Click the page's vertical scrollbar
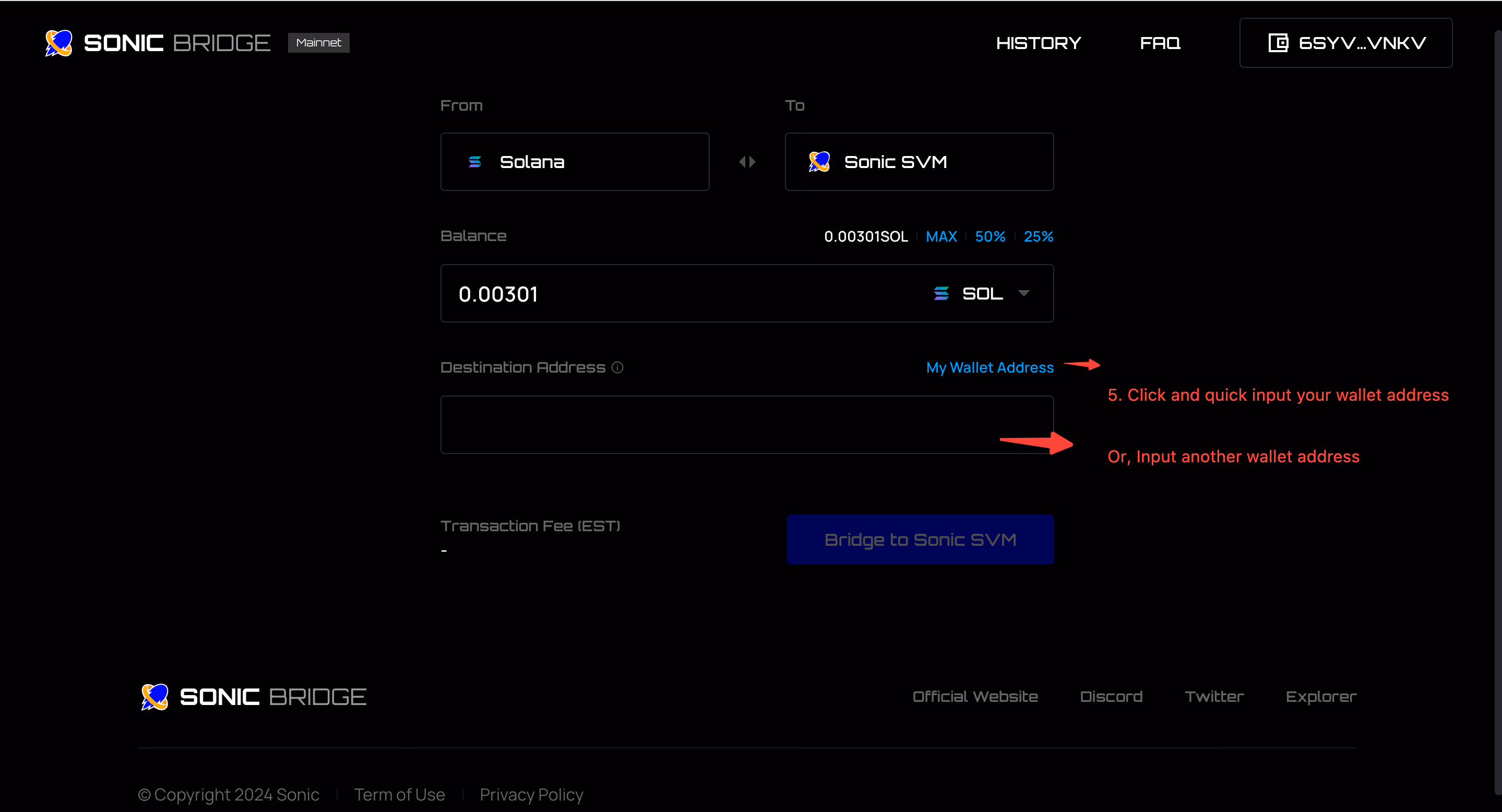Image resolution: width=1502 pixels, height=812 pixels. (1498, 414)
